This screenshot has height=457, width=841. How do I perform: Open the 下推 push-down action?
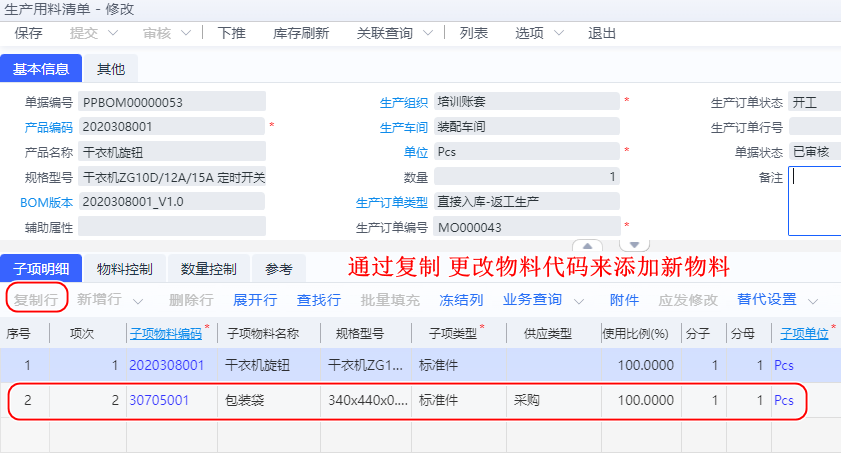231,33
